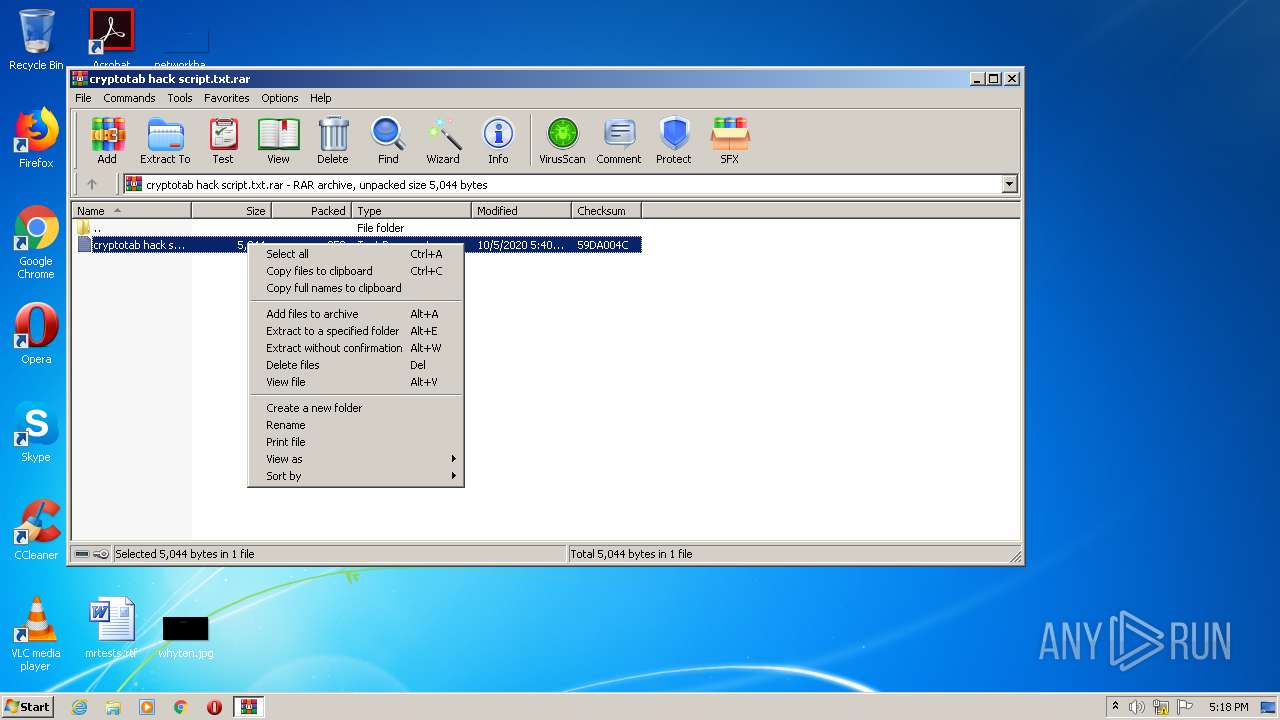This screenshot has width=1280, height=720.
Task: Go up one level arrow button
Action: pos(92,184)
